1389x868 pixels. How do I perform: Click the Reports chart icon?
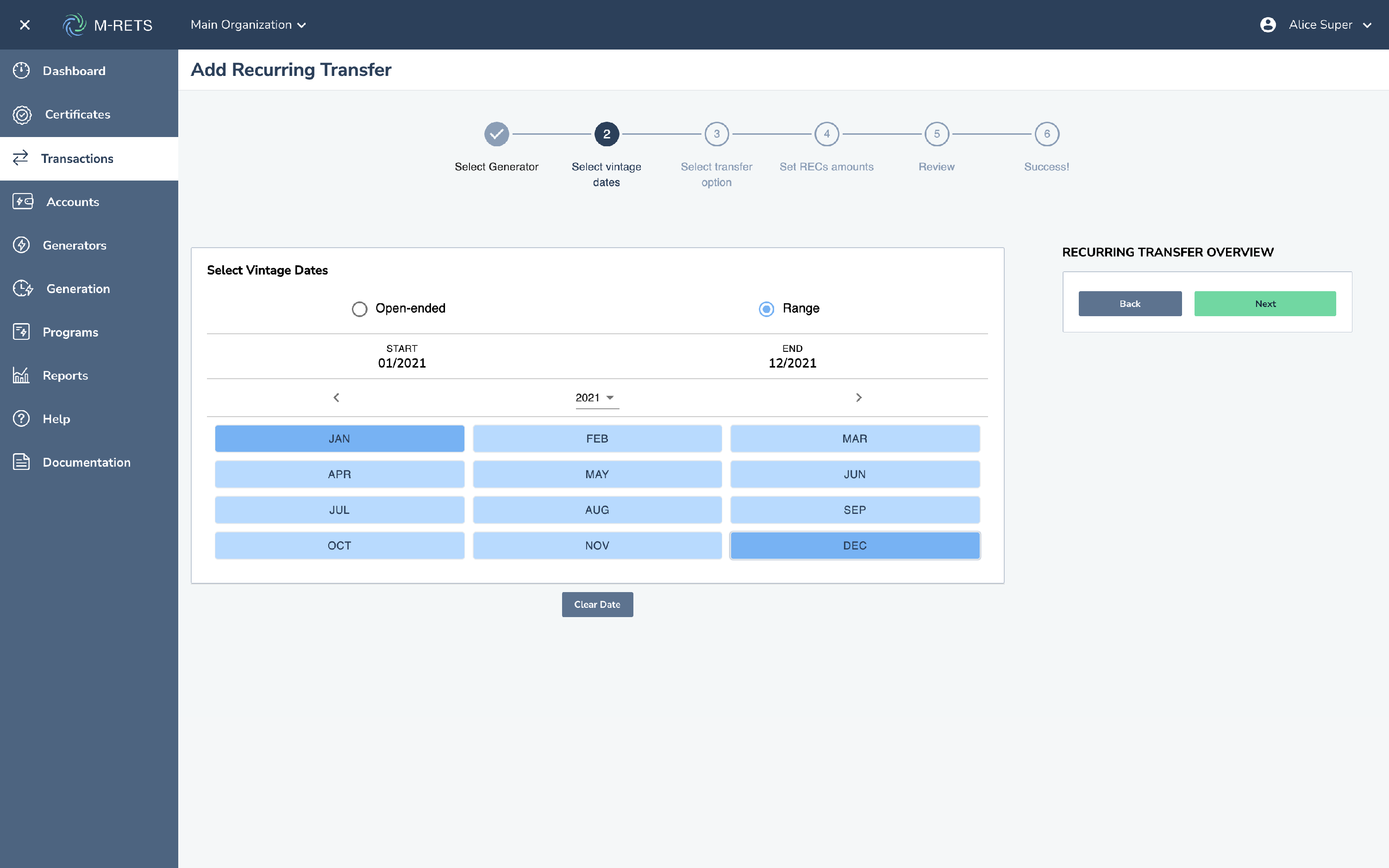[x=21, y=375]
